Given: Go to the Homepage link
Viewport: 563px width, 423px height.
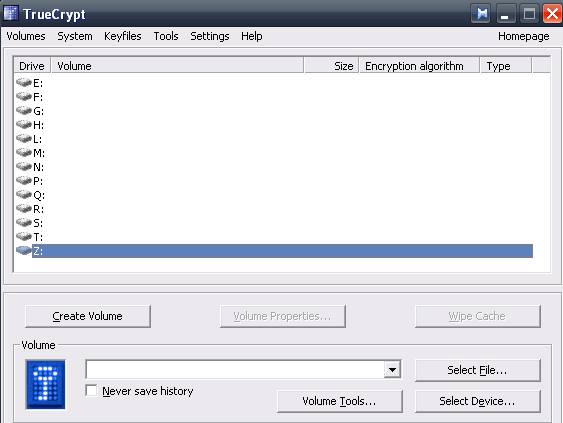Looking at the screenshot, I should click(x=524, y=36).
